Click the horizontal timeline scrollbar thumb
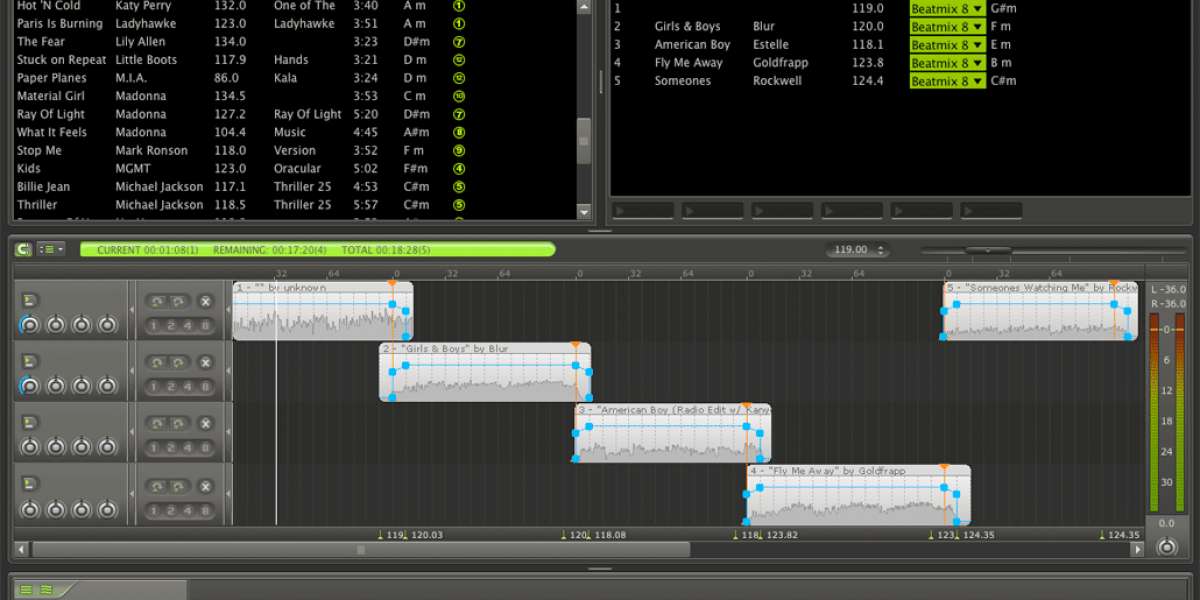 (361, 549)
